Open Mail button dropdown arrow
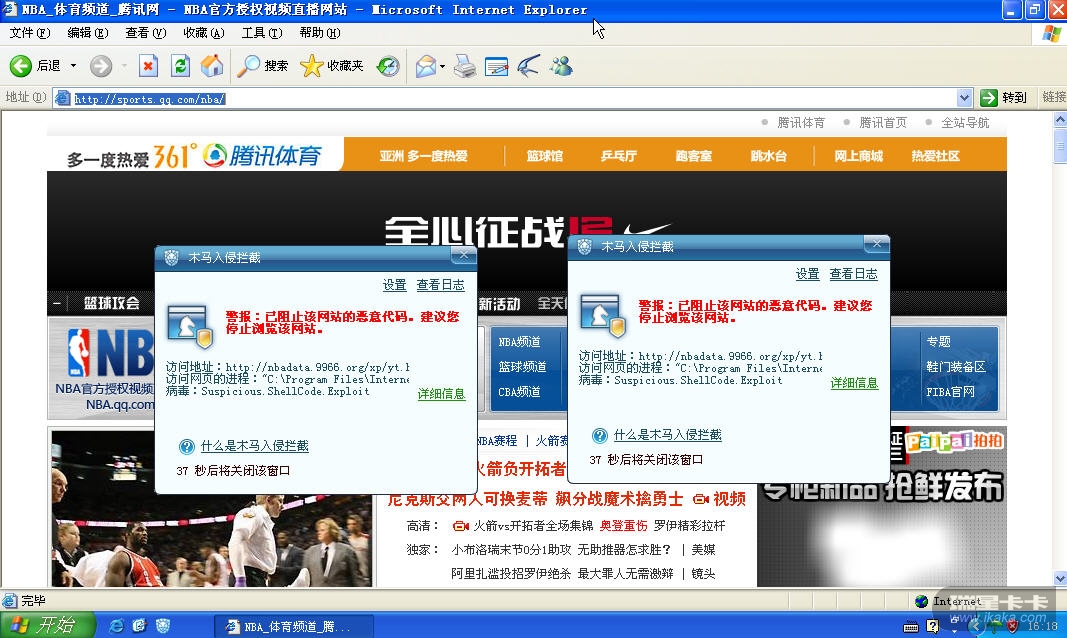Viewport: 1067px width, 638px height. [442, 66]
